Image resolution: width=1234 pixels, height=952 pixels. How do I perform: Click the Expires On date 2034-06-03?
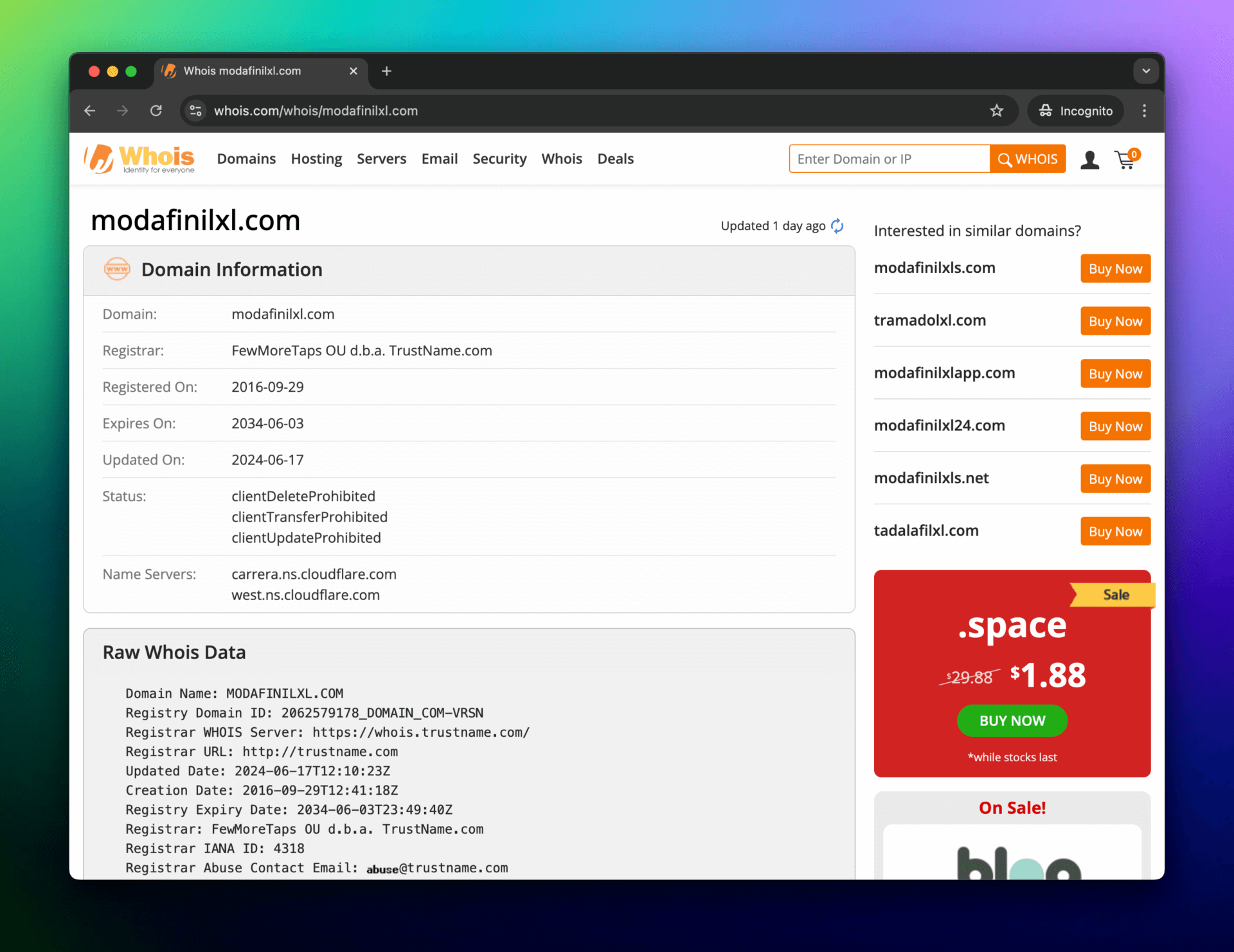267,424
